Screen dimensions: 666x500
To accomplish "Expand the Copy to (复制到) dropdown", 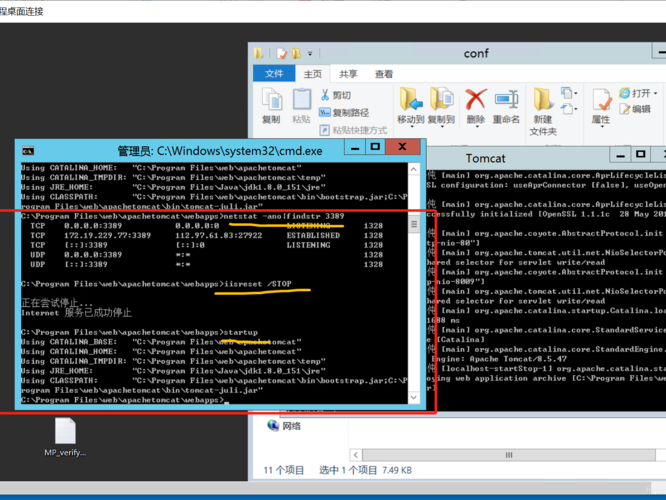I will tap(441, 126).
